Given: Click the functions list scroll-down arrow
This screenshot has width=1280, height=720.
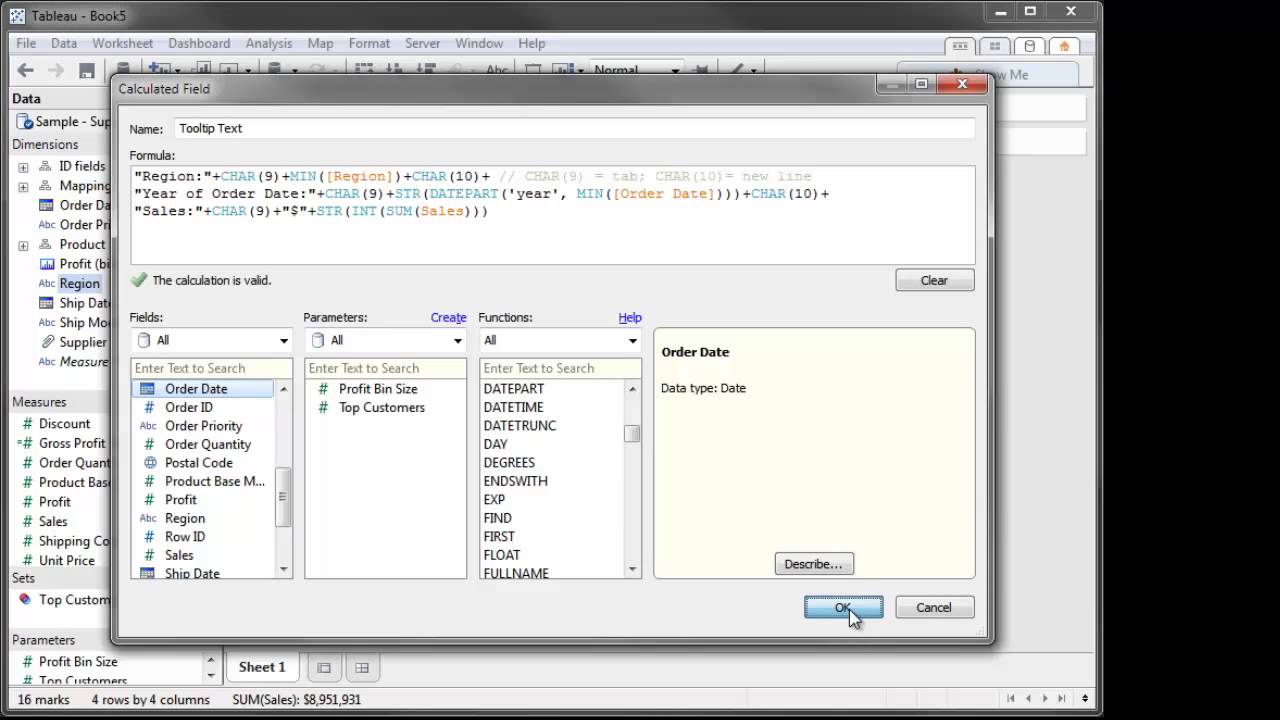Looking at the screenshot, I should click(x=632, y=569).
